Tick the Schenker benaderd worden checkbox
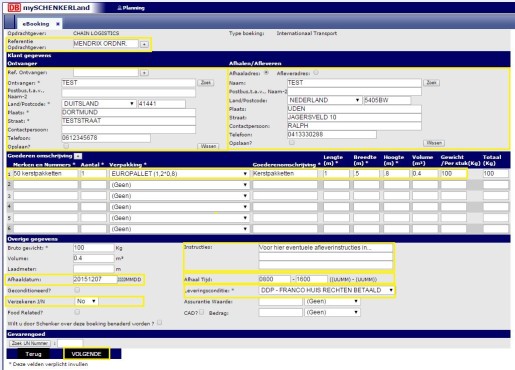The width and height of the screenshot is (515, 370). point(159,323)
